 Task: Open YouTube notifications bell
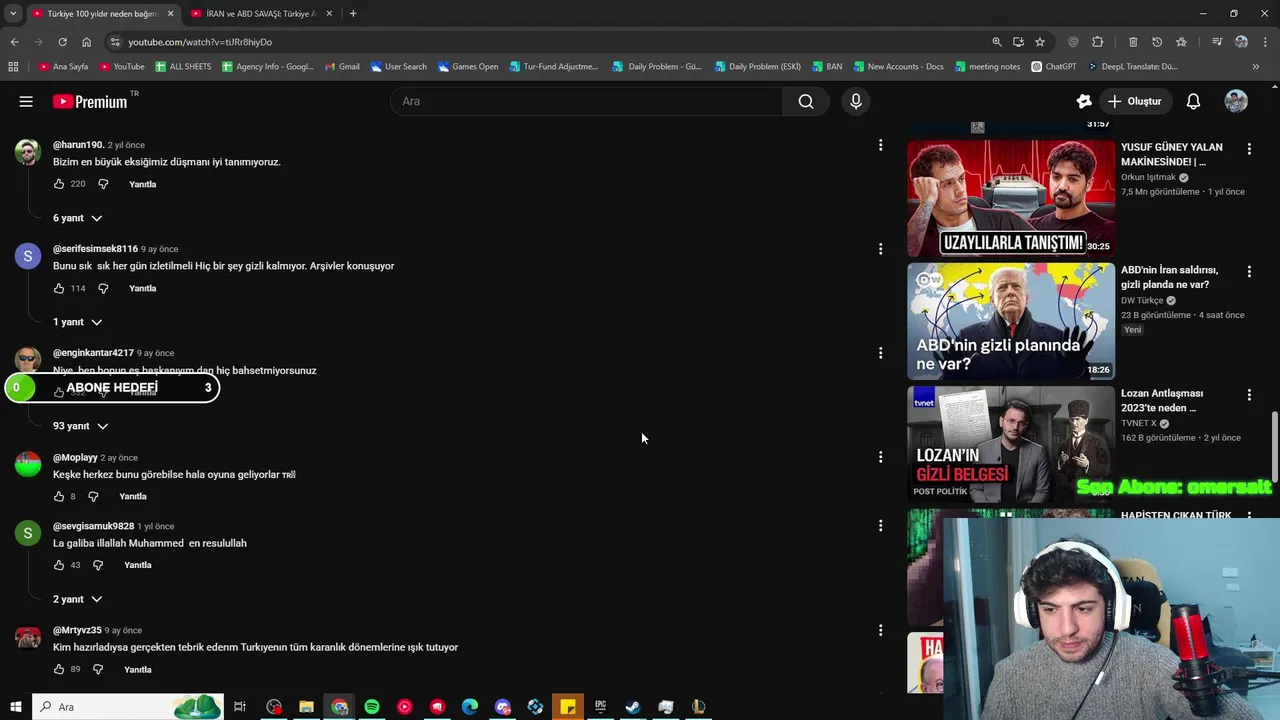click(x=1193, y=101)
